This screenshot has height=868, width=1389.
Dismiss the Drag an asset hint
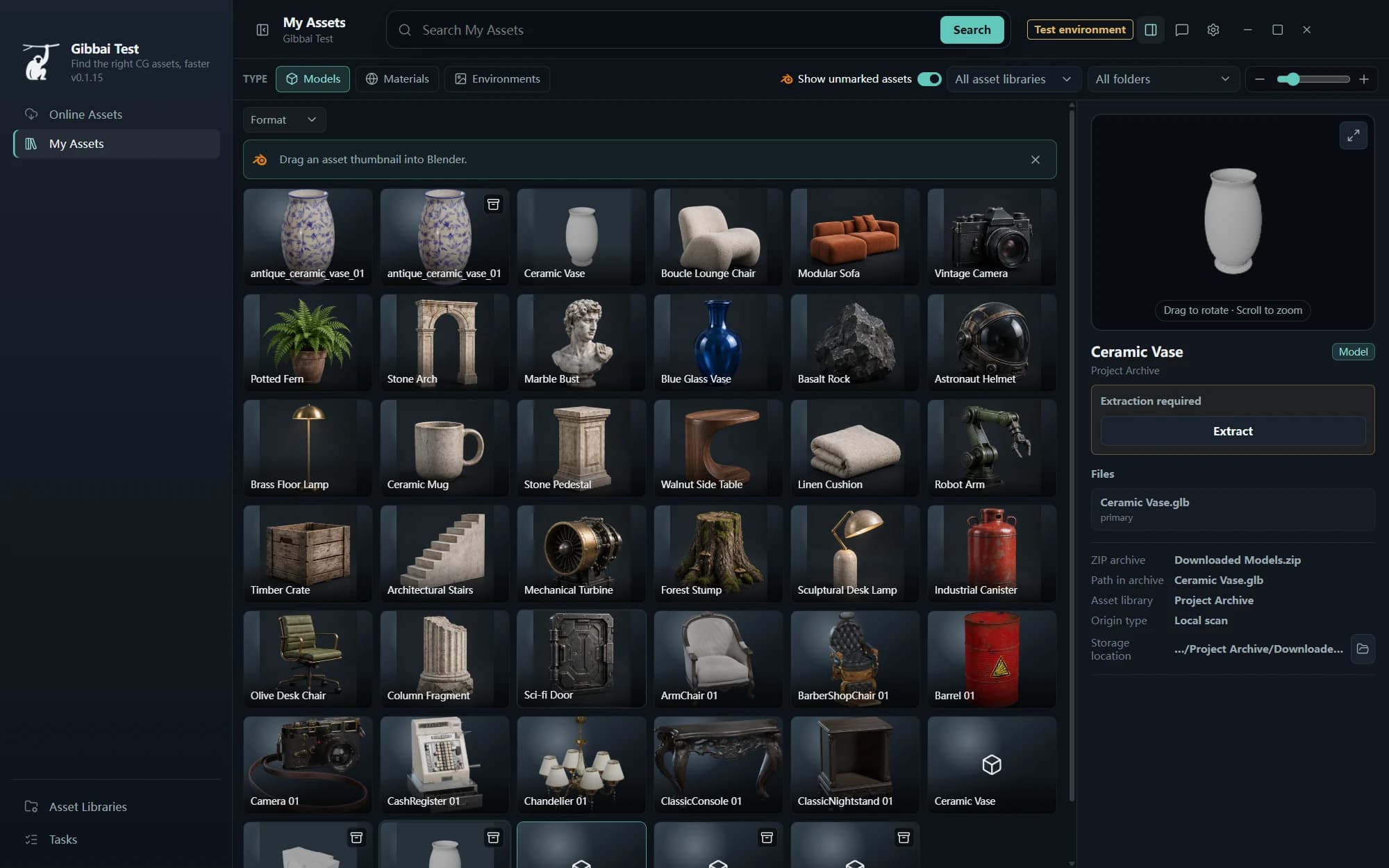tap(1035, 160)
